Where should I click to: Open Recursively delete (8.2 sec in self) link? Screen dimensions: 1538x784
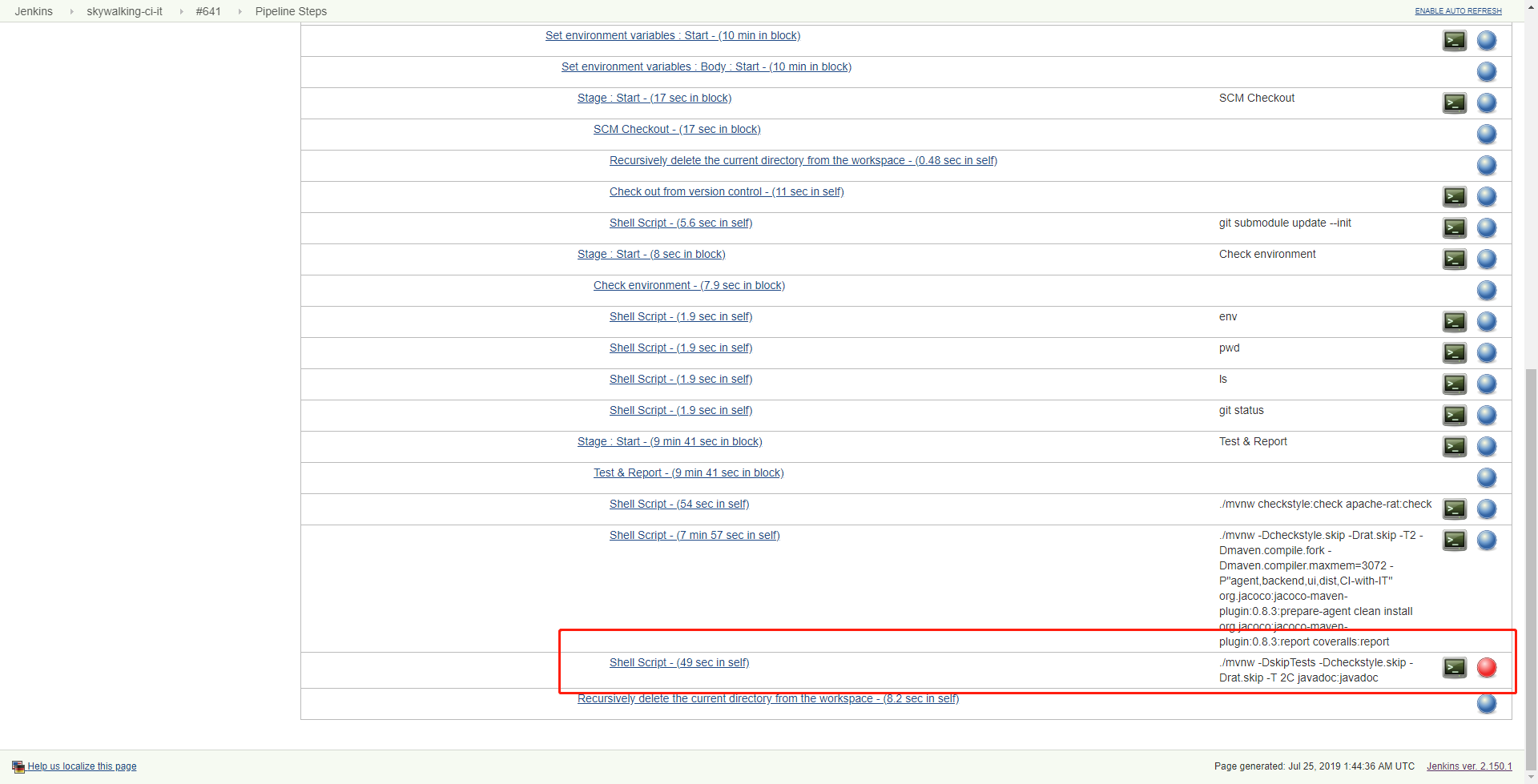pyautogui.click(x=768, y=698)
